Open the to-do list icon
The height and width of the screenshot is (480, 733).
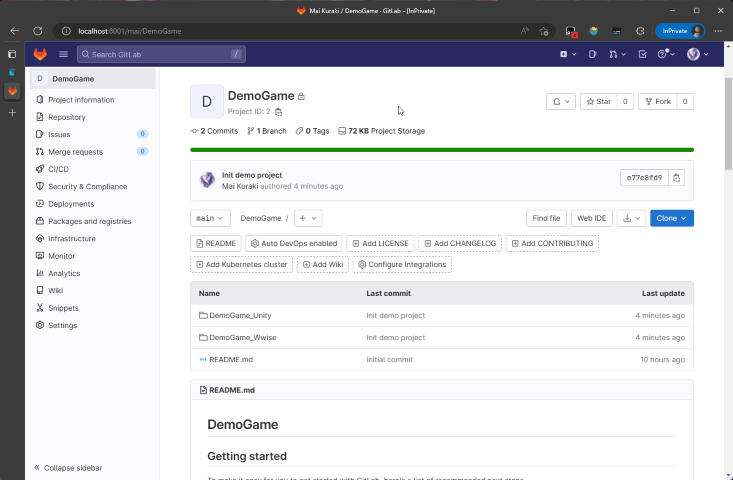point(642,54)
